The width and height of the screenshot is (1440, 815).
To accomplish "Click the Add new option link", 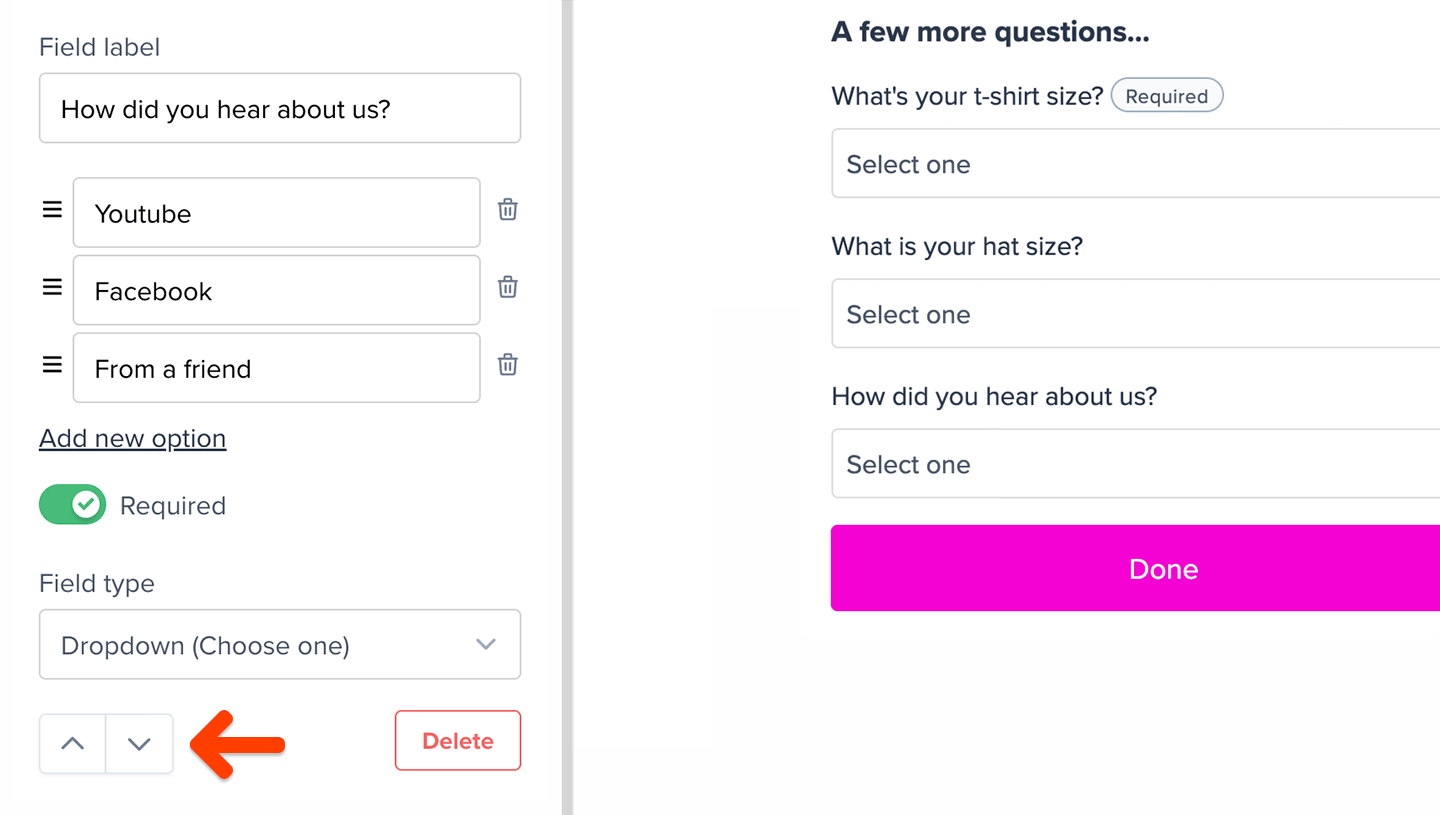I will point(132,438).
